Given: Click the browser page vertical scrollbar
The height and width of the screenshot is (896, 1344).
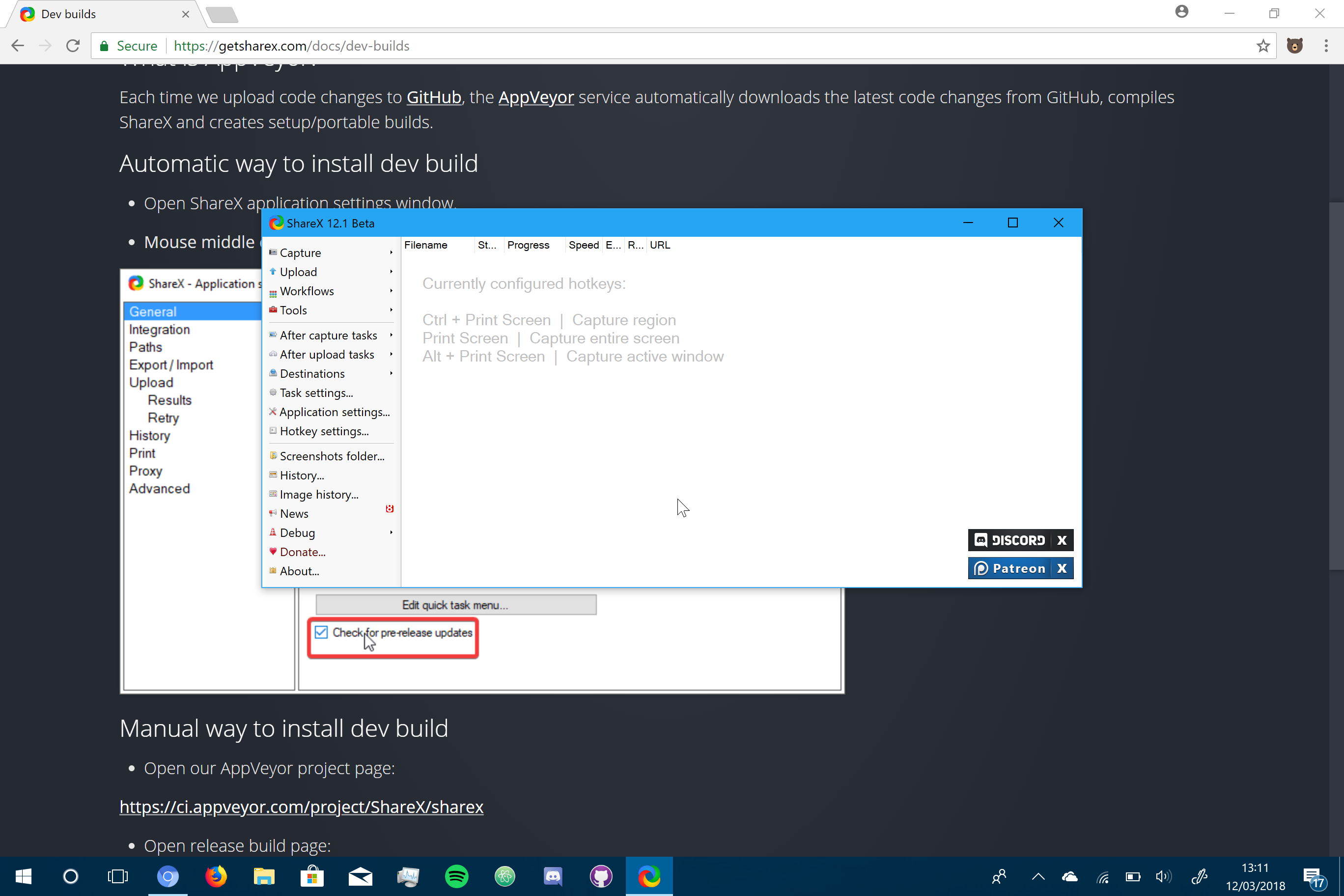Looking at the screenshot, I should coord(1336,386).
